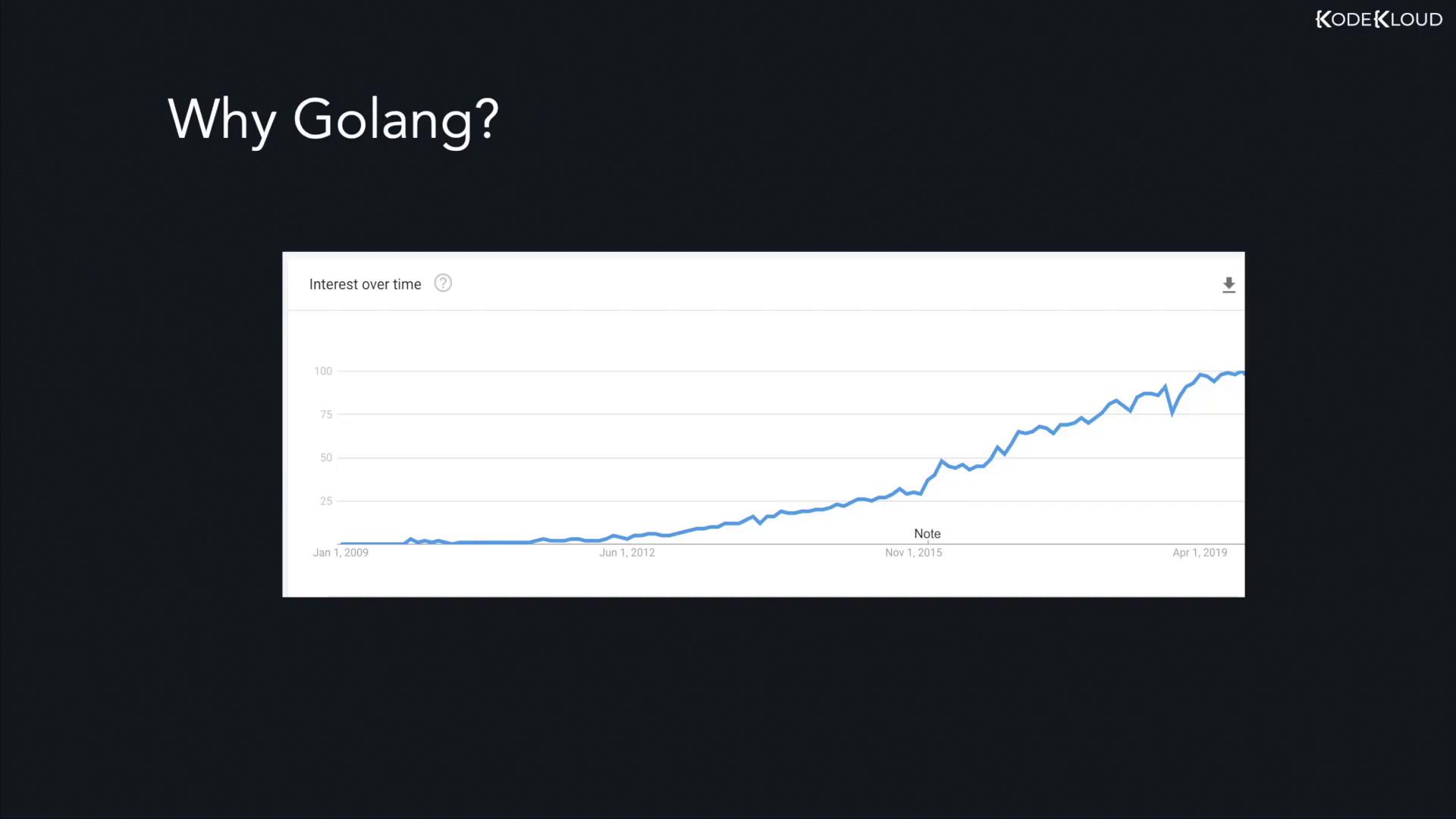Click the sharp dip in the trend line near 2019
The width and height of the screenshot is (1456, 819).
click(1172, 413)
